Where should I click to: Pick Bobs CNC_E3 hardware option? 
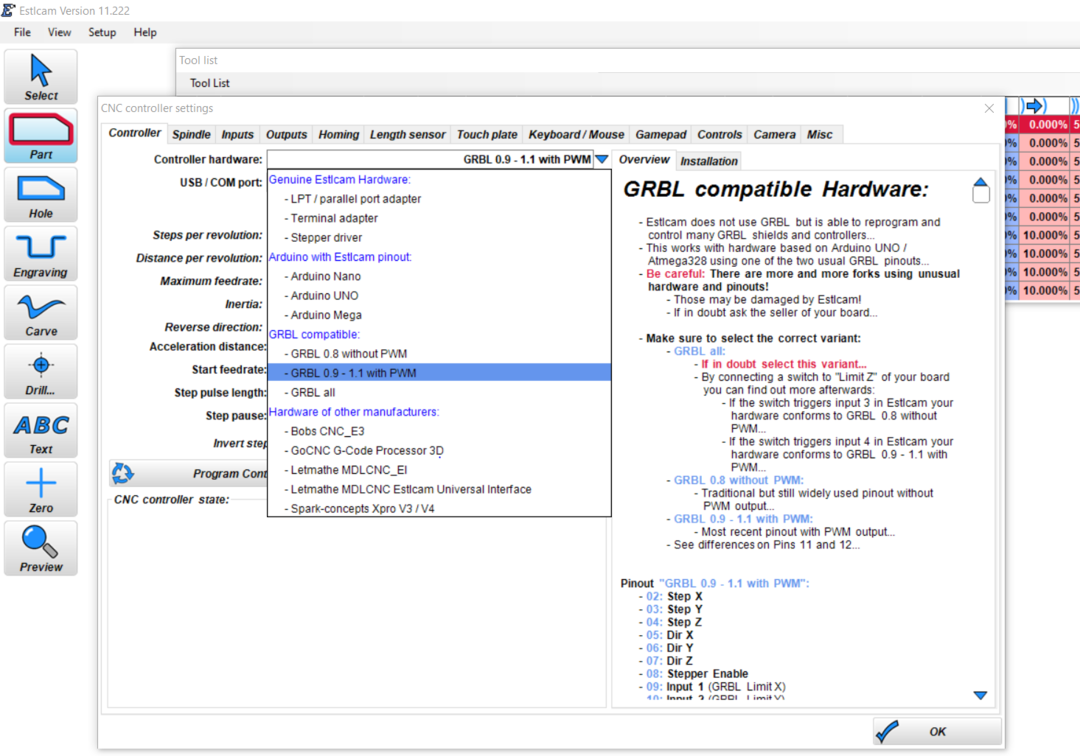pos(327,431)
